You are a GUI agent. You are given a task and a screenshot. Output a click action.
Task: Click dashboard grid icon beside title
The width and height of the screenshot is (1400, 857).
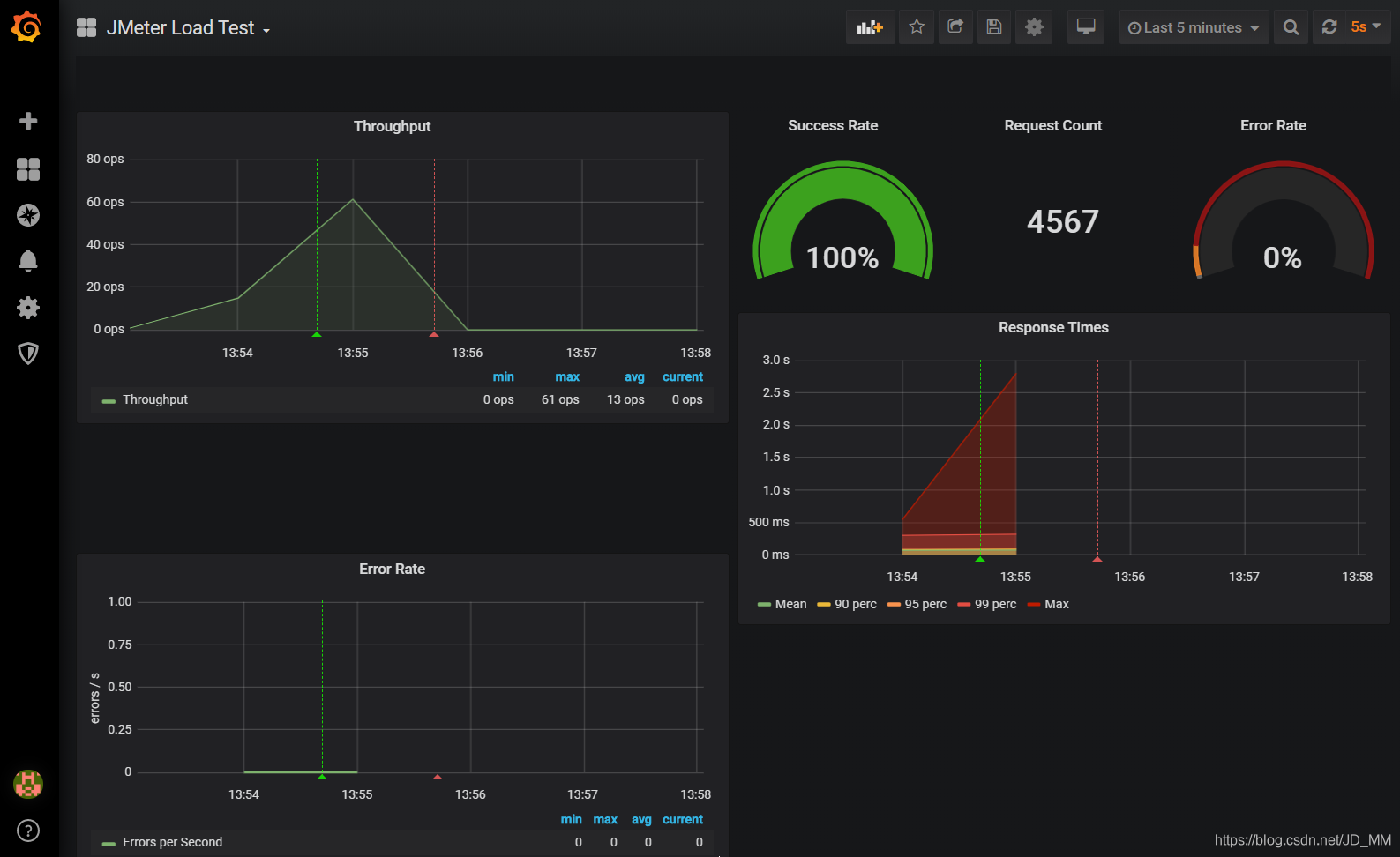86,27
